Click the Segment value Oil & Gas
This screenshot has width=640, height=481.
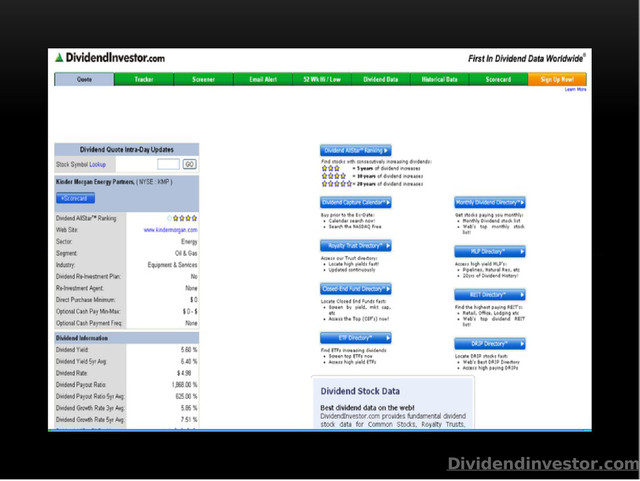pyautogui.click(x=186, y=253)
